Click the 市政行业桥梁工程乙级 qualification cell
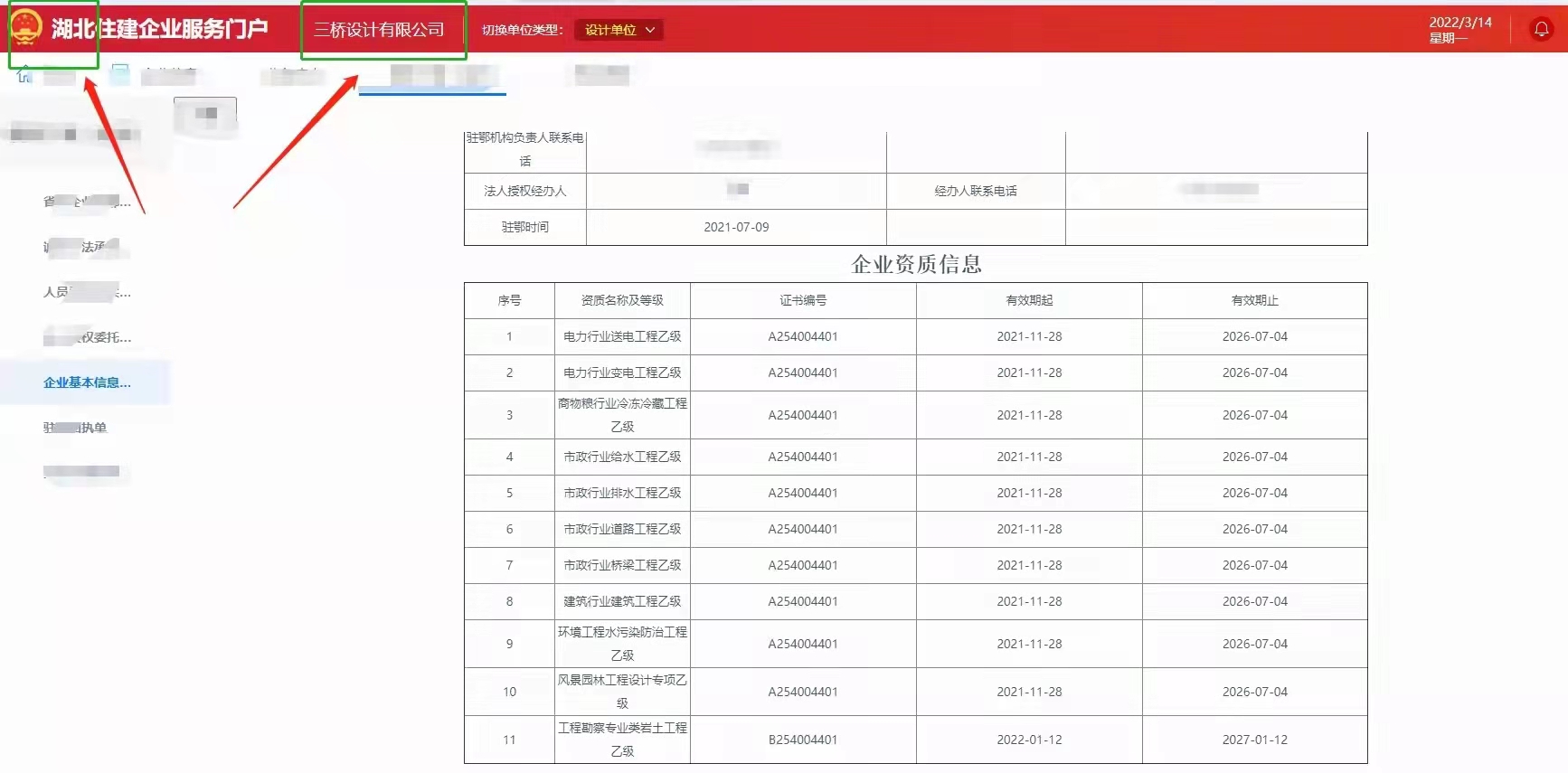 tap(622, 565)
